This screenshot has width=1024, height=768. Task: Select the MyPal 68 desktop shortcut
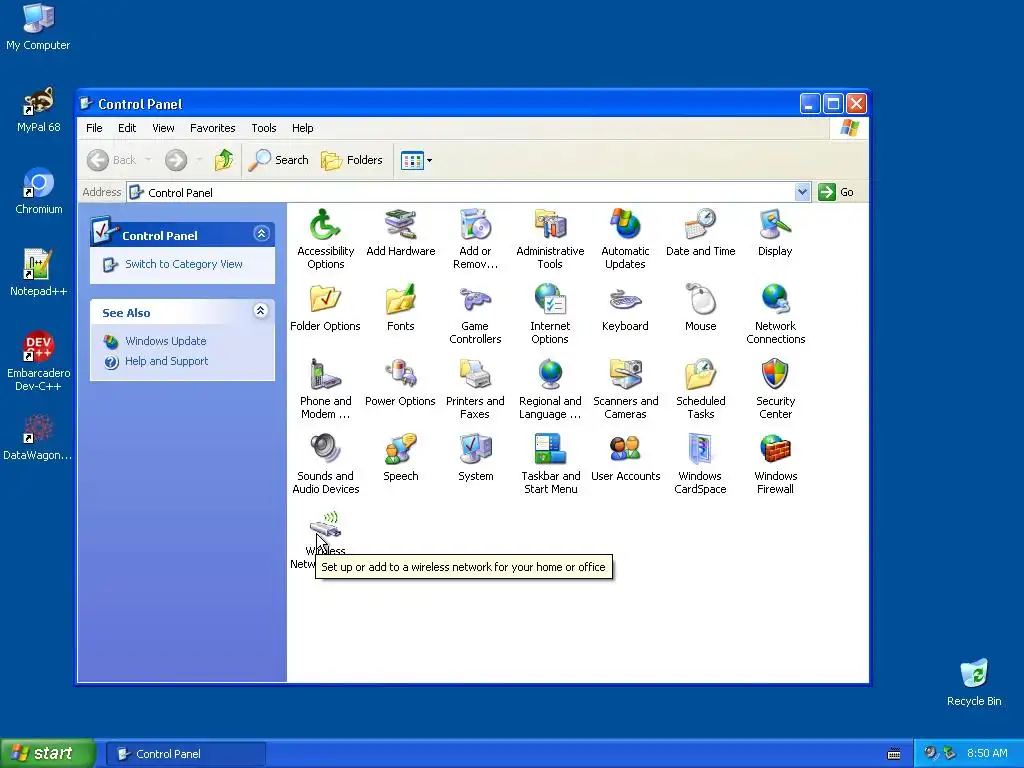pyautogui.click(x=39, y=110)
